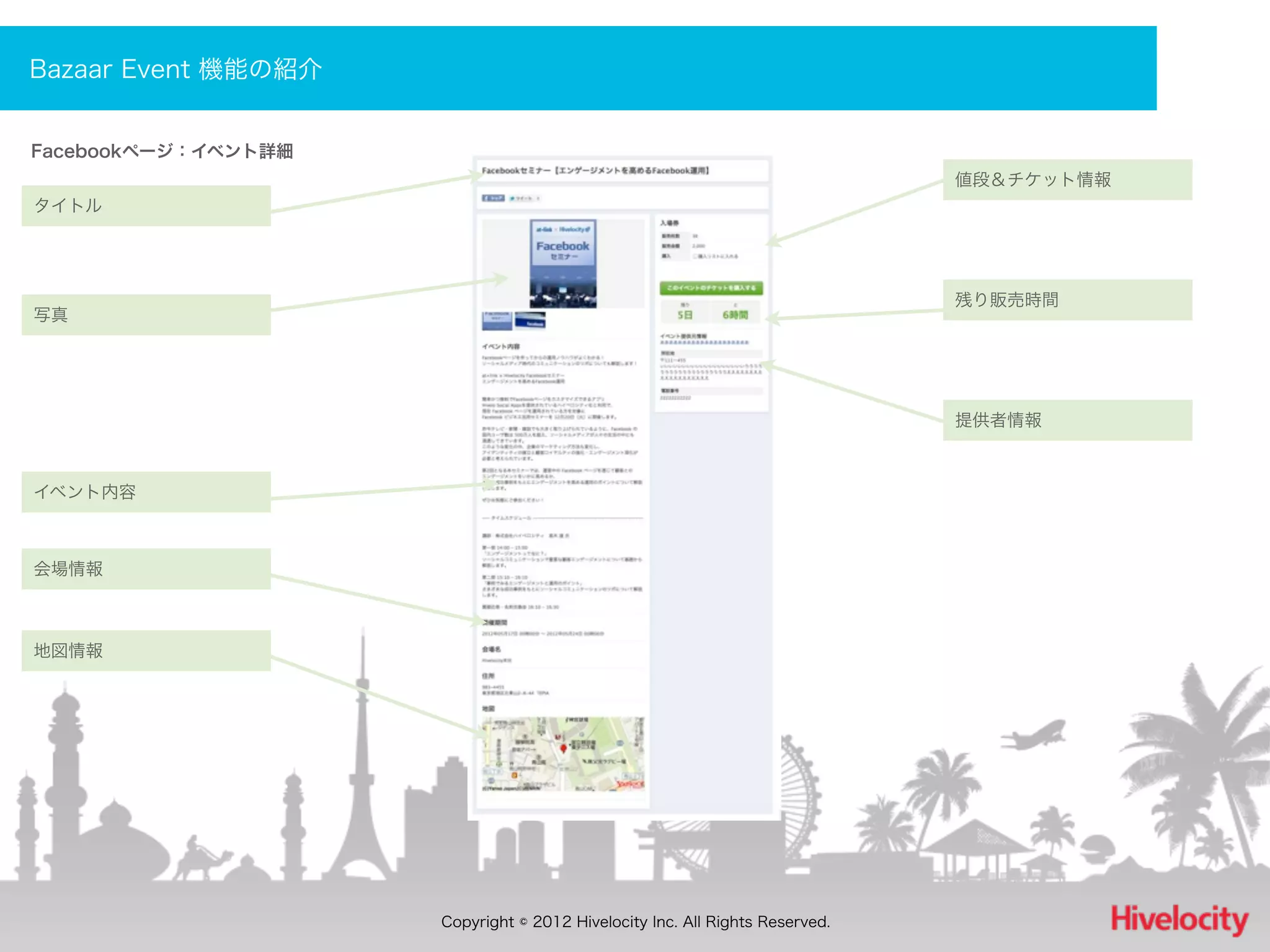1270x952 pixels.
Task: Click the 残り販売時間 label box
Action: 1067,300
